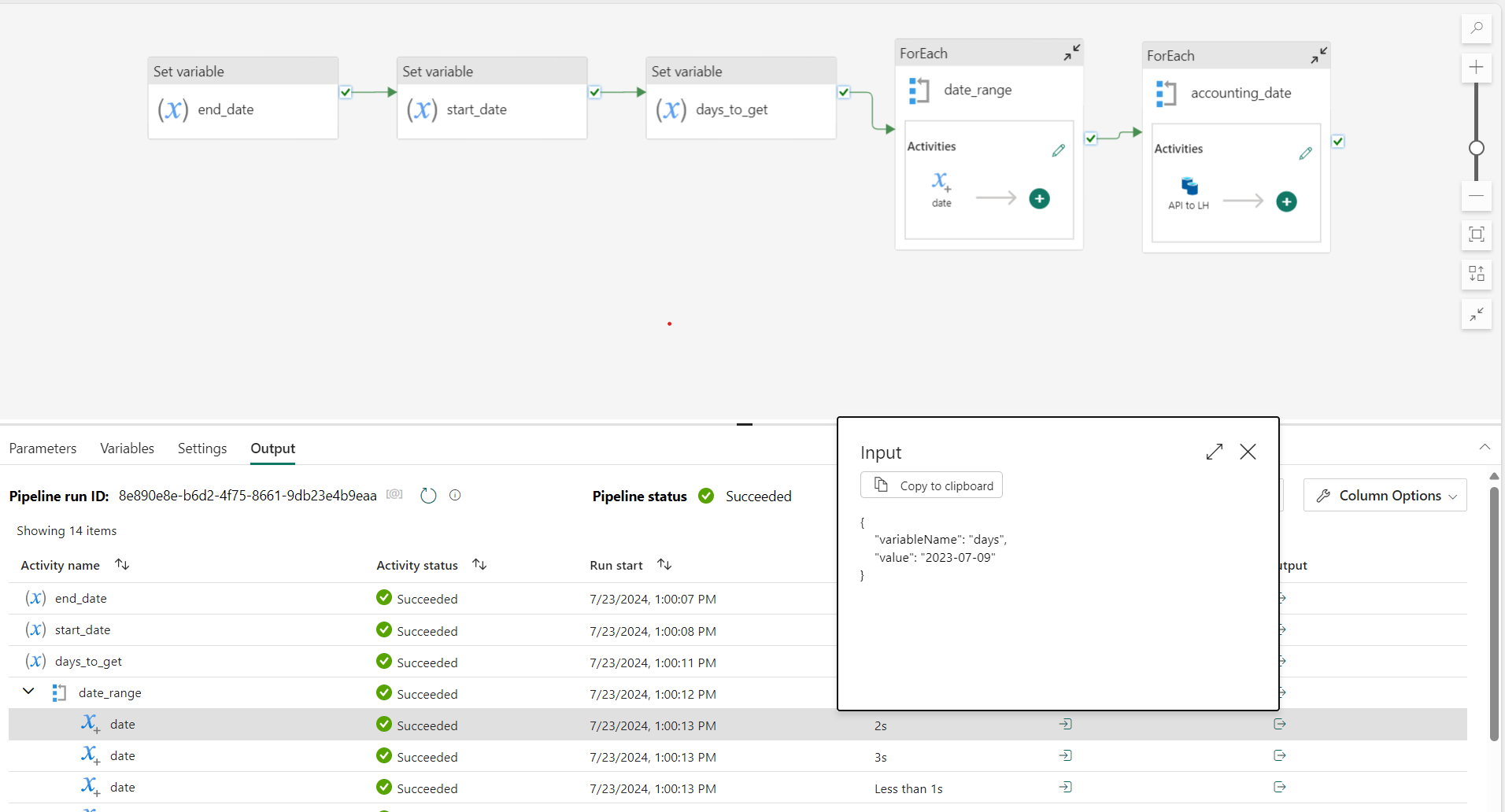
Task: Open input of the Less than 1s date row
Action: [x=1066, y=787]
